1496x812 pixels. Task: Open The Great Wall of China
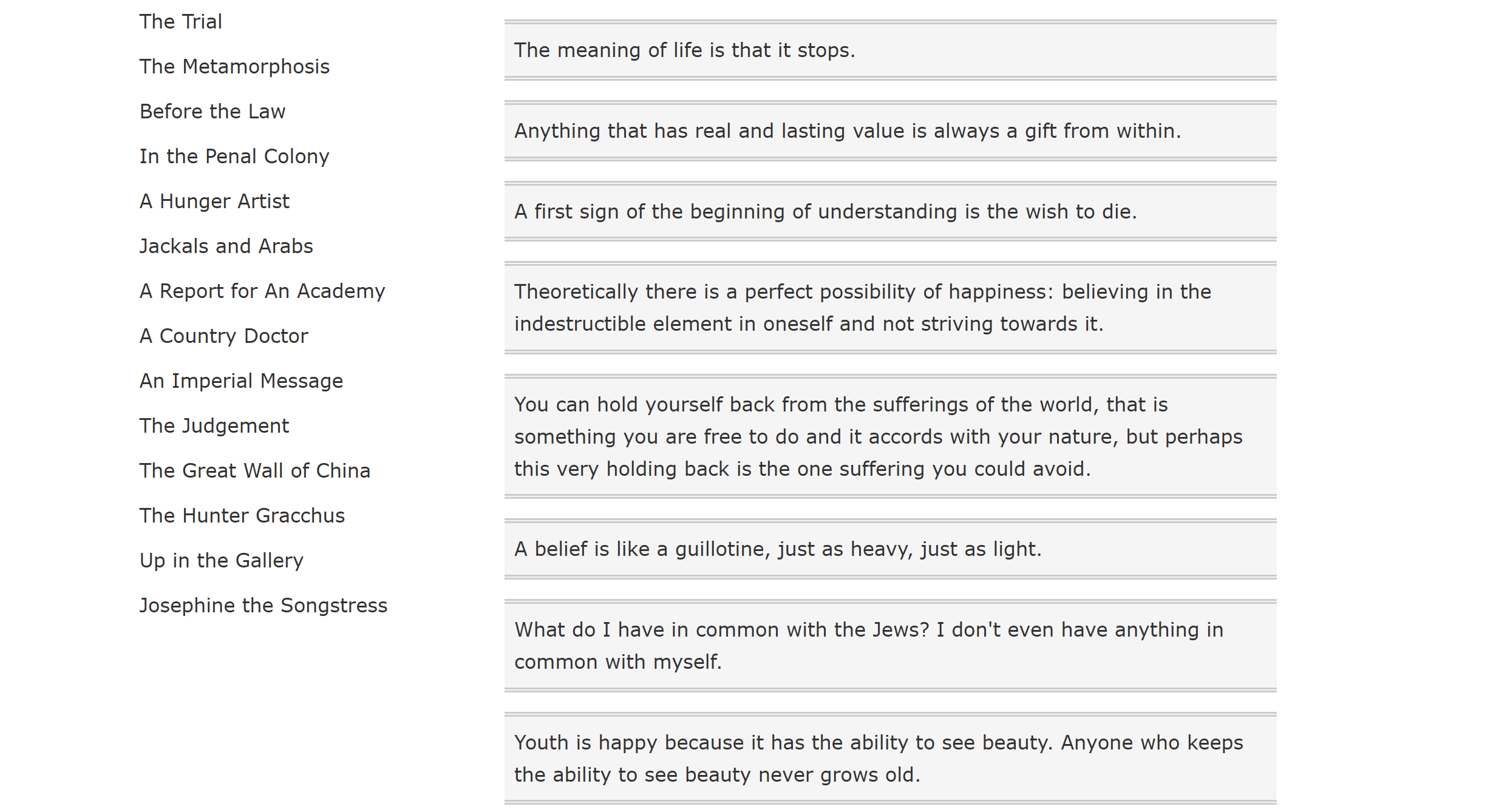point(255,471)
